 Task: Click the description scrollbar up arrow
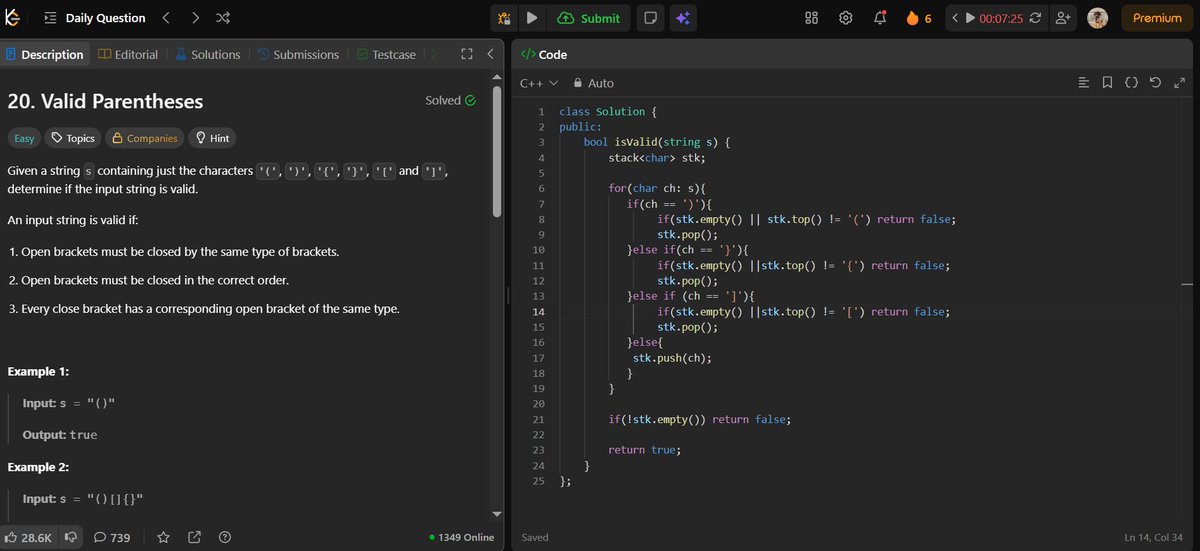[496, 78]
